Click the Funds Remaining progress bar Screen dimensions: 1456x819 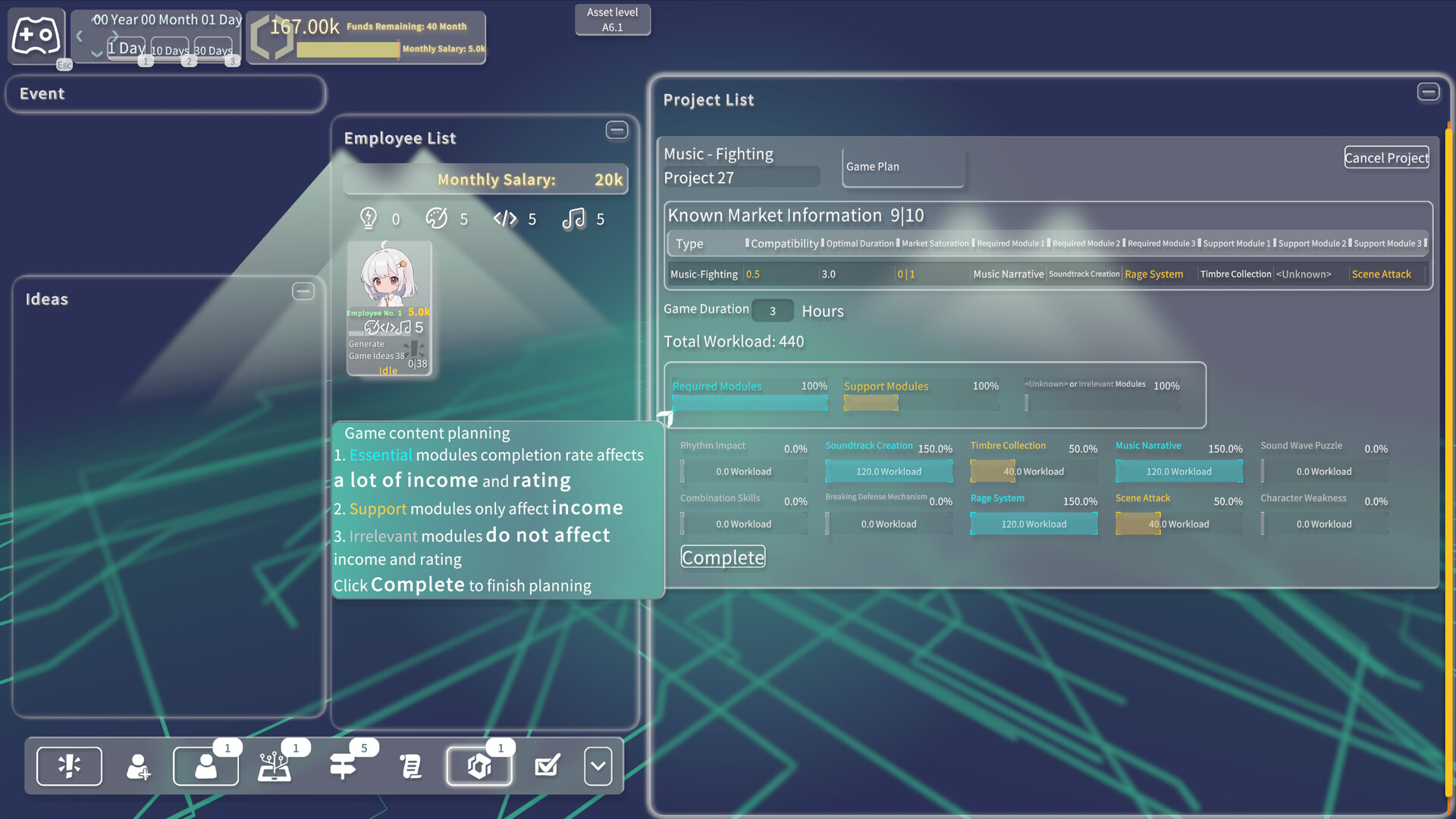point(349,51)
